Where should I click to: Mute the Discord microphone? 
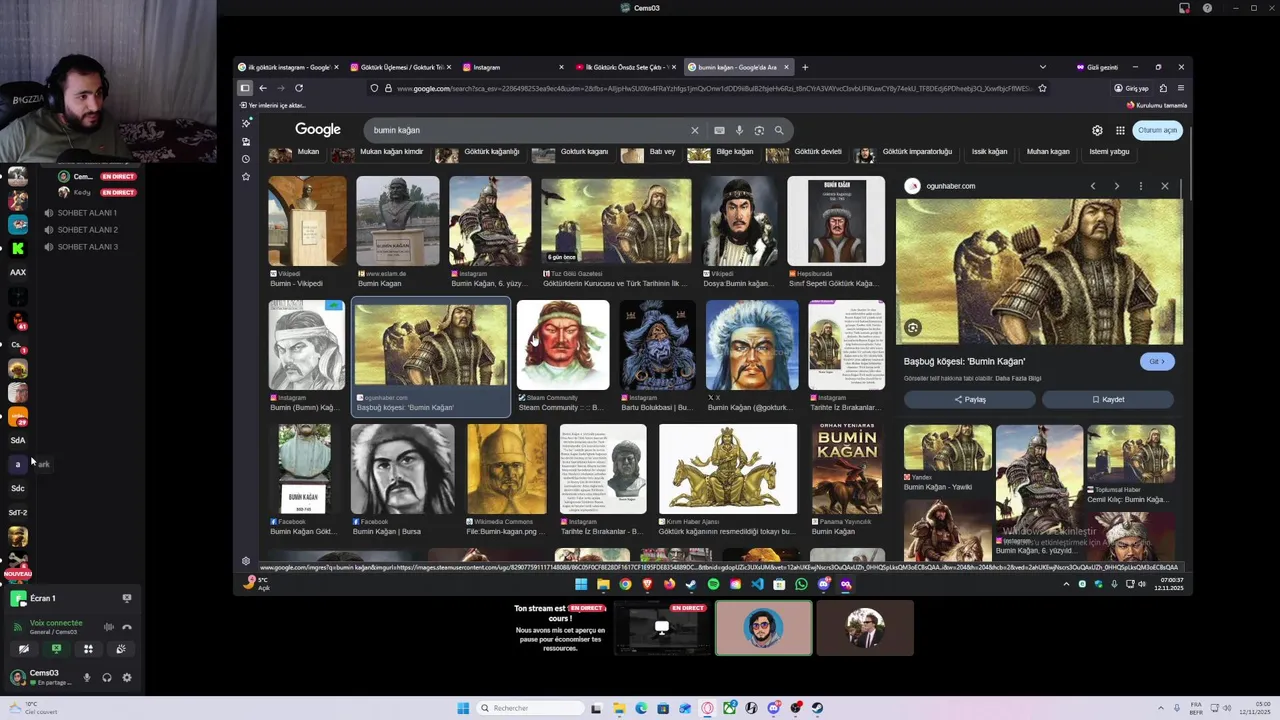click(x=87, y=677)
